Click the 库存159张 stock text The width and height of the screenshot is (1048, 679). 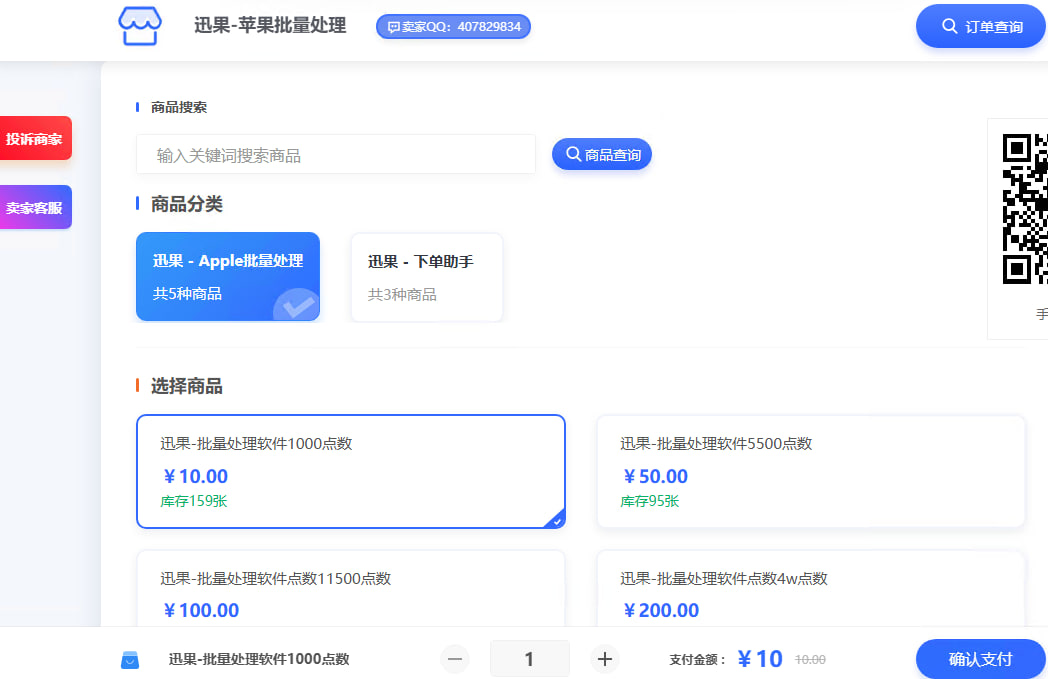(194, 501)
